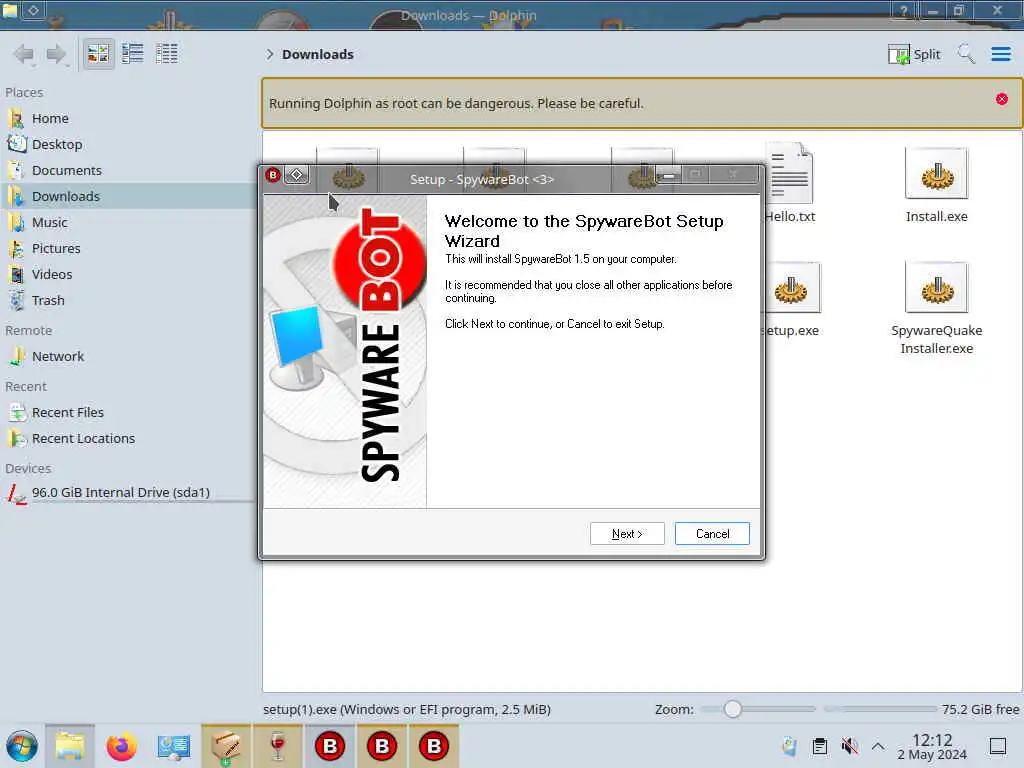Screen dimensions: 1024x768
Task: Select the SpywareQuake Installer.exe file
Action: pyautogui.click(x=936, y=308)
